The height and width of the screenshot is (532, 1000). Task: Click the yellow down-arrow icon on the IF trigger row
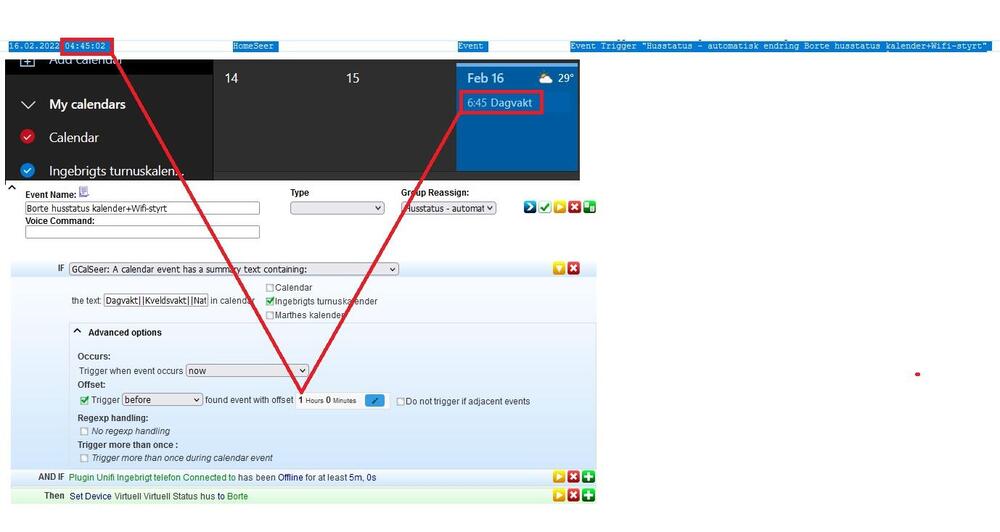(x=559, y=269)
